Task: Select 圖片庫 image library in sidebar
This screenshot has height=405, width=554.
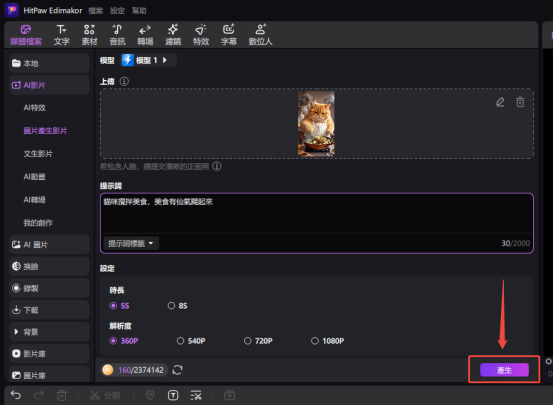Action: [x=49, y=375]
